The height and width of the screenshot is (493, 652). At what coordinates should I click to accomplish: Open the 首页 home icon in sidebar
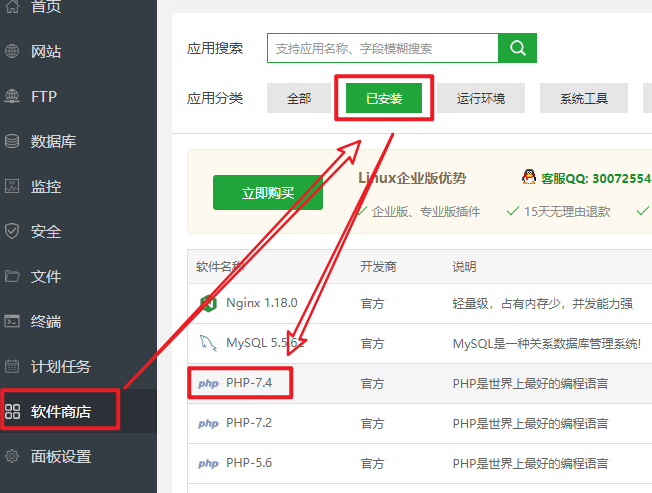pos(12,6)
